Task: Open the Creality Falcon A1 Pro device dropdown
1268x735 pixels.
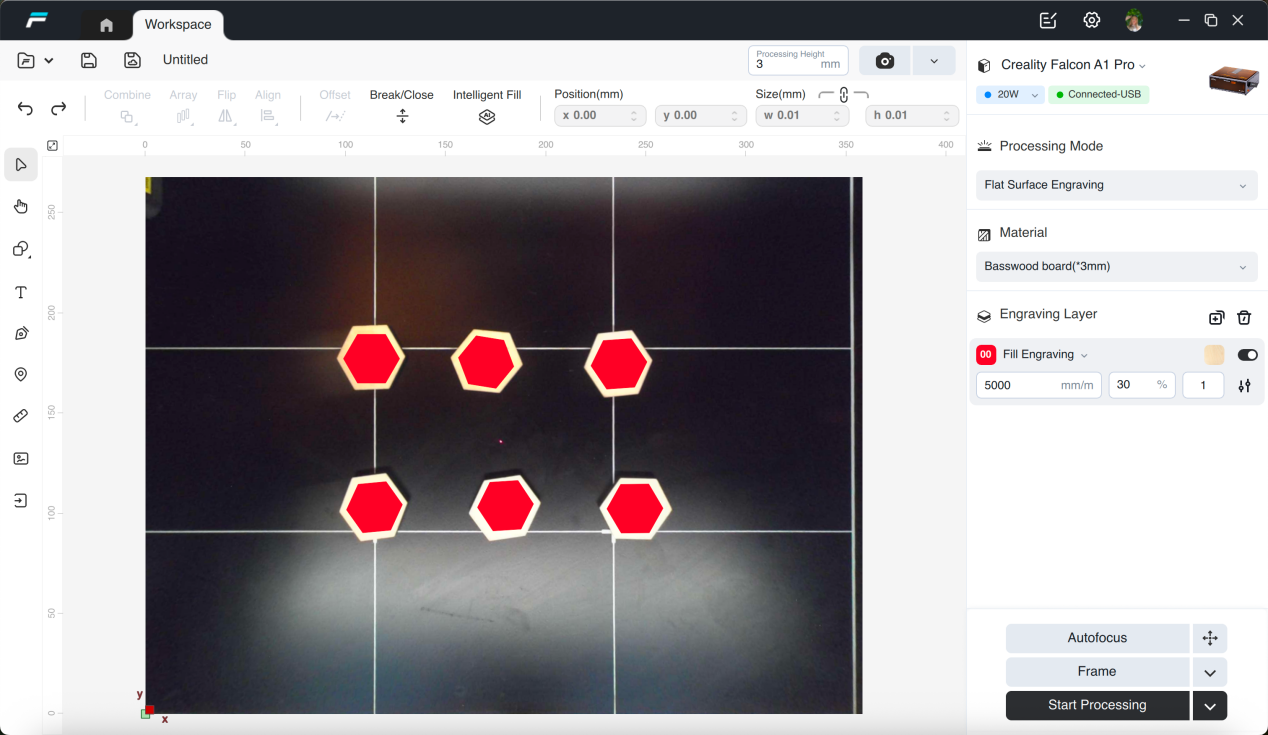Action: [1073, 65]
